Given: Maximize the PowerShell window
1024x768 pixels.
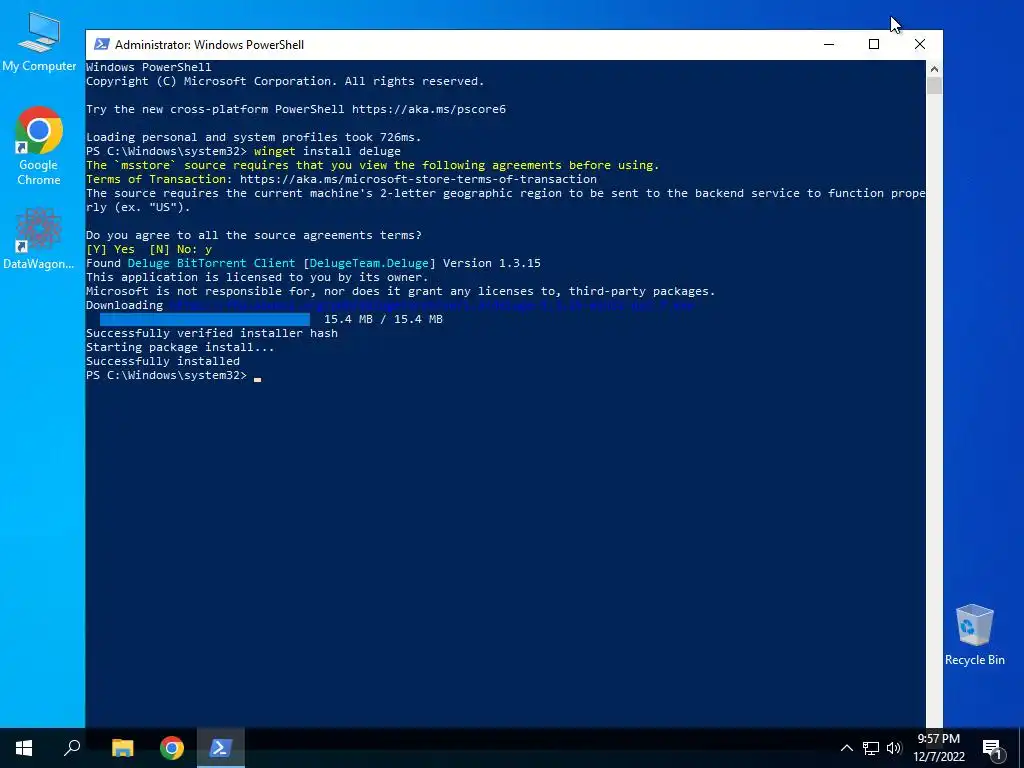Looking at the screenshot, I should pos(874,44).
